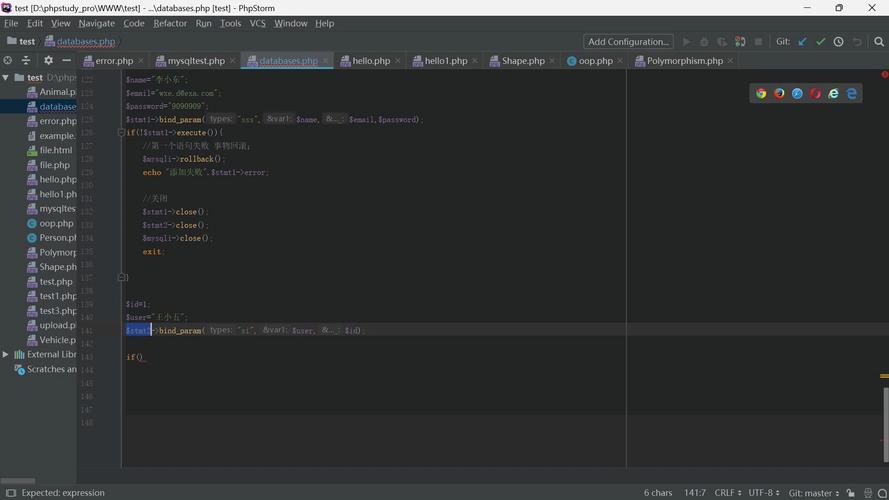Toggle code fold marker at the if line

click(121, 133)
